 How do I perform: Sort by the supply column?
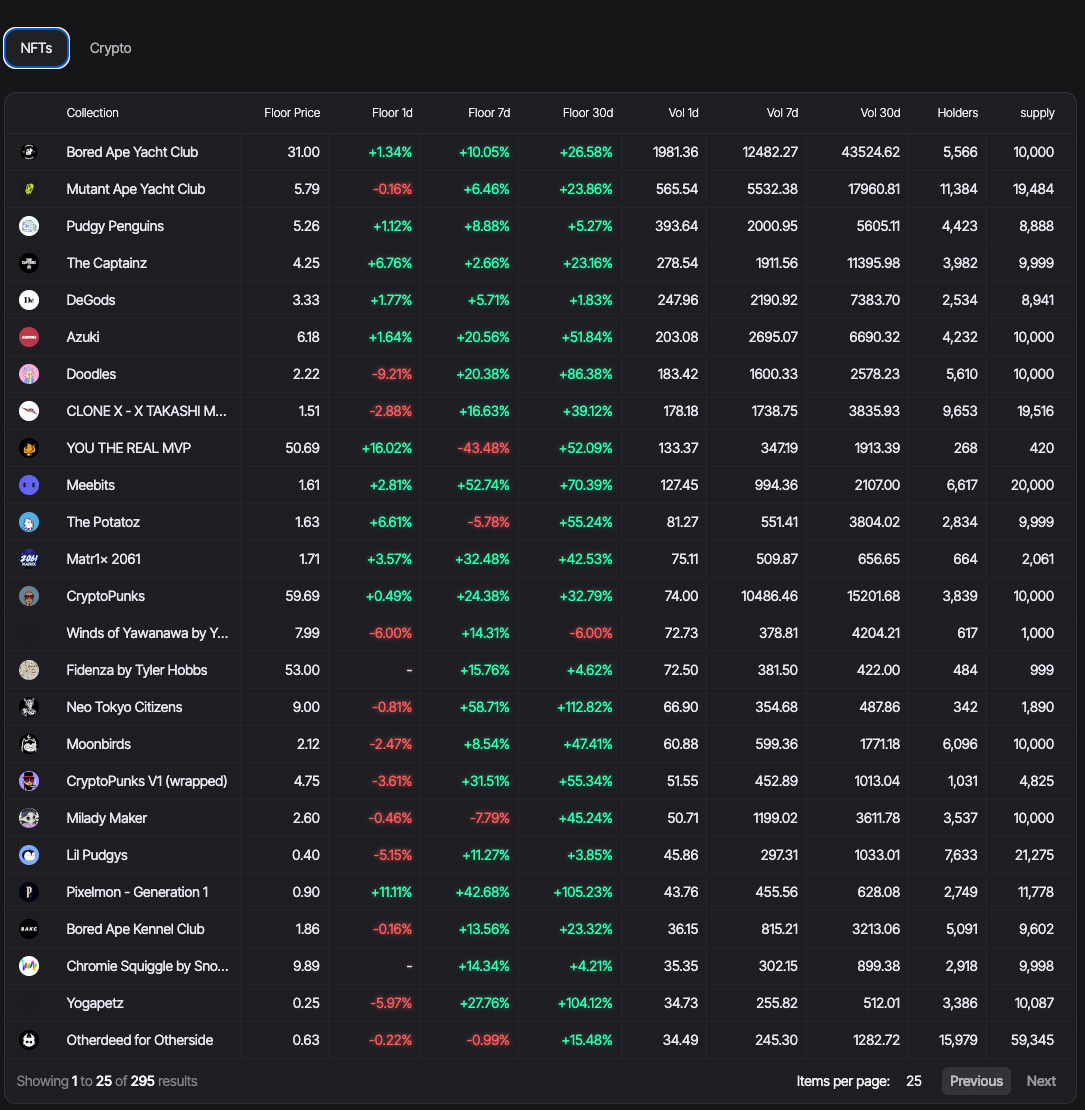click(x=1038, y=113)
